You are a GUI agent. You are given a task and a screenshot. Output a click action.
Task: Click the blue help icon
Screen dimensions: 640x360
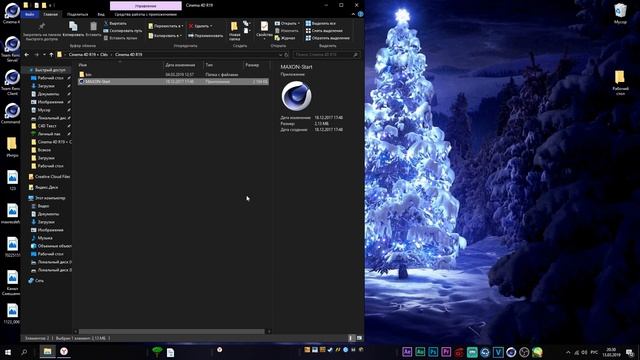(360, 14)
